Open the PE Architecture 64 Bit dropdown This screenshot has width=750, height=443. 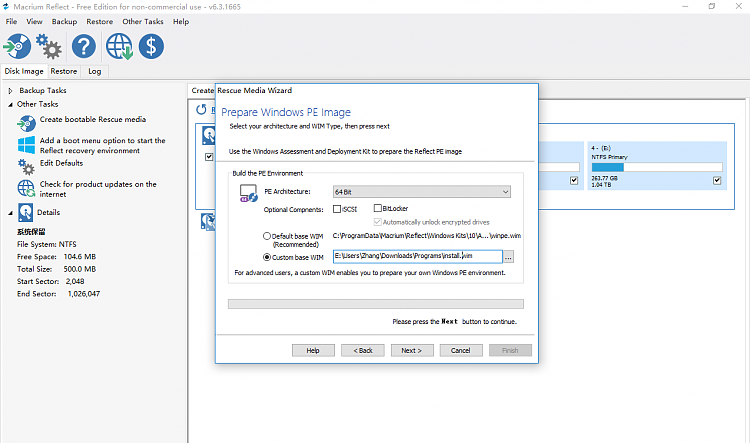[421, 192]
